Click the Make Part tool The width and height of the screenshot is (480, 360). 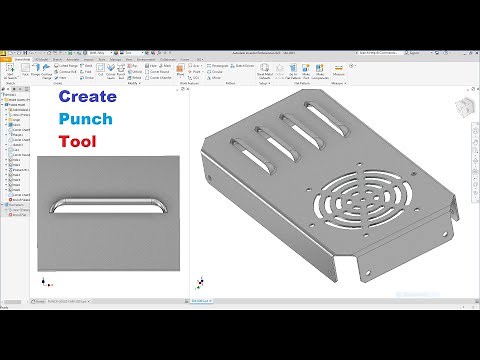[306, 71]
